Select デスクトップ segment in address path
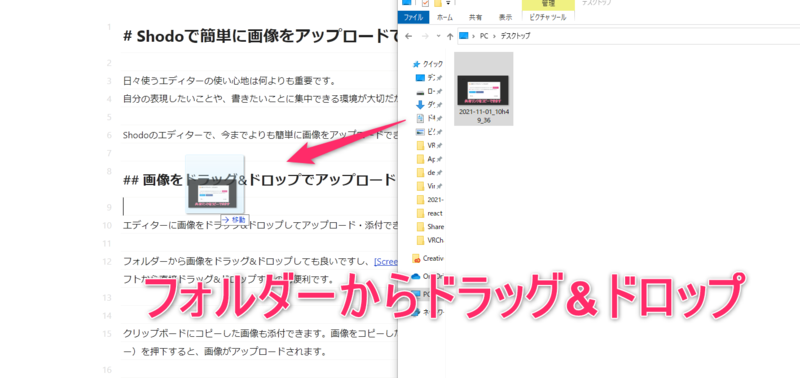The width and height of the screenshot is (800, 378). [514, 36]
